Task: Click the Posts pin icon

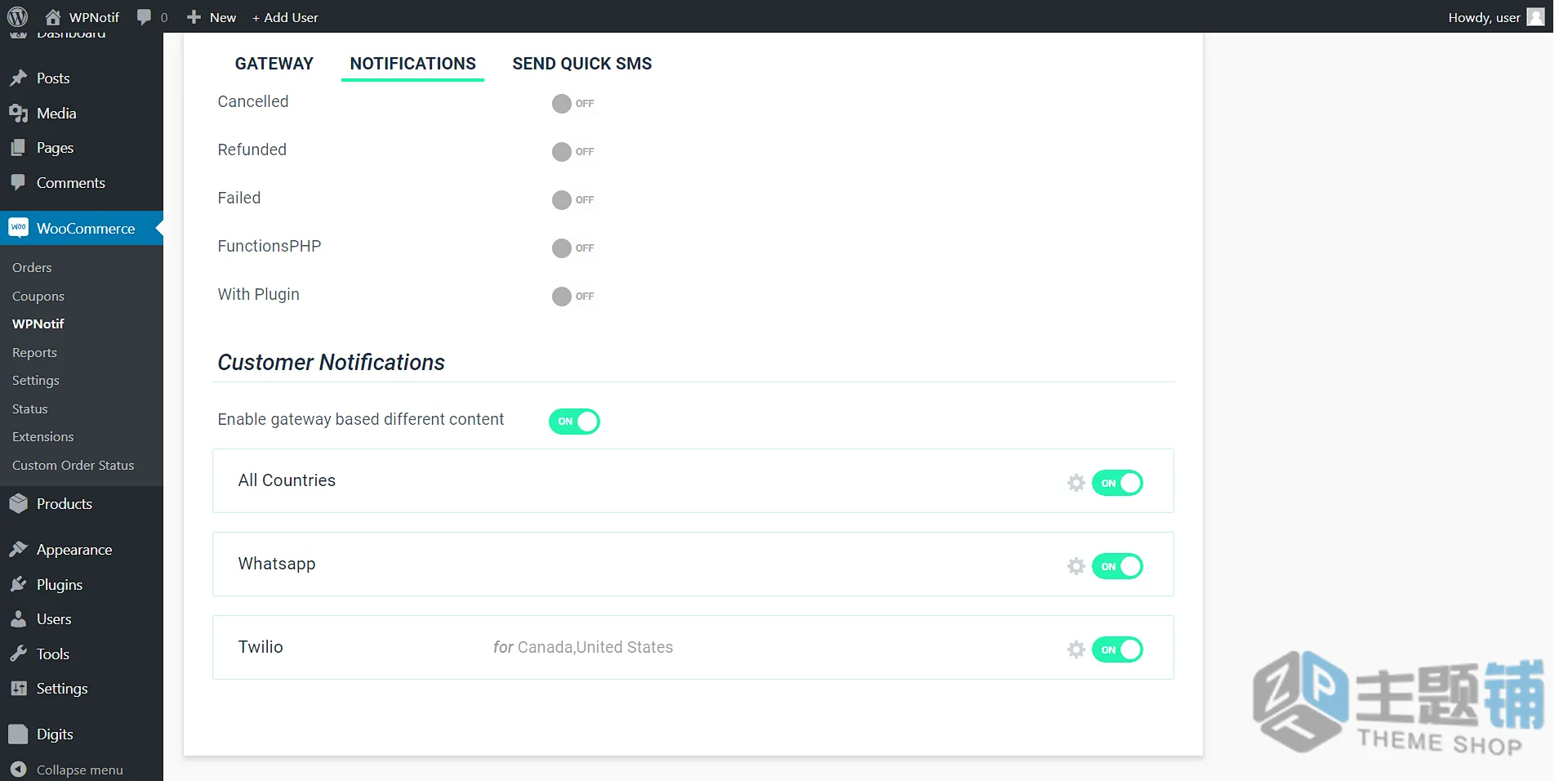Action: click(x=18, y=78)
